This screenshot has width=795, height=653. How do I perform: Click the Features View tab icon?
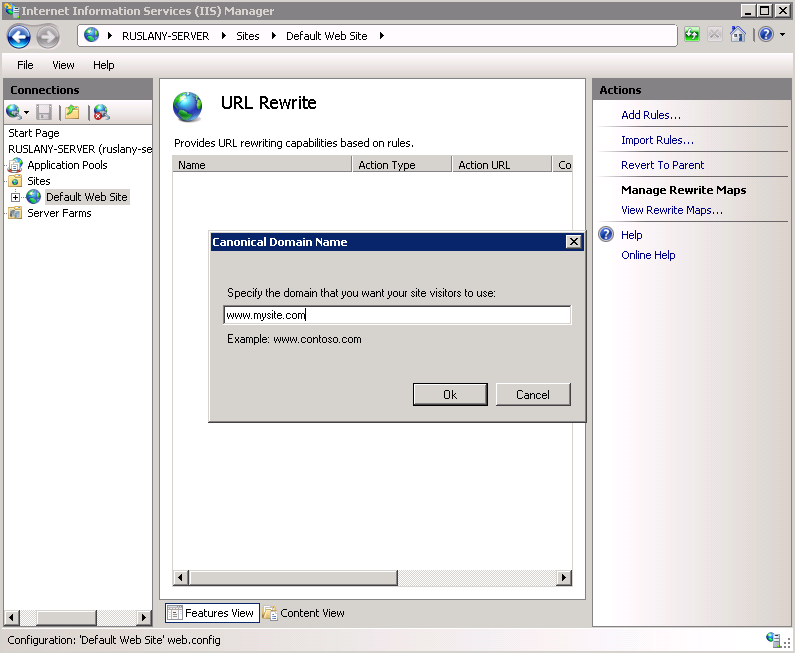tap(174, 613)
